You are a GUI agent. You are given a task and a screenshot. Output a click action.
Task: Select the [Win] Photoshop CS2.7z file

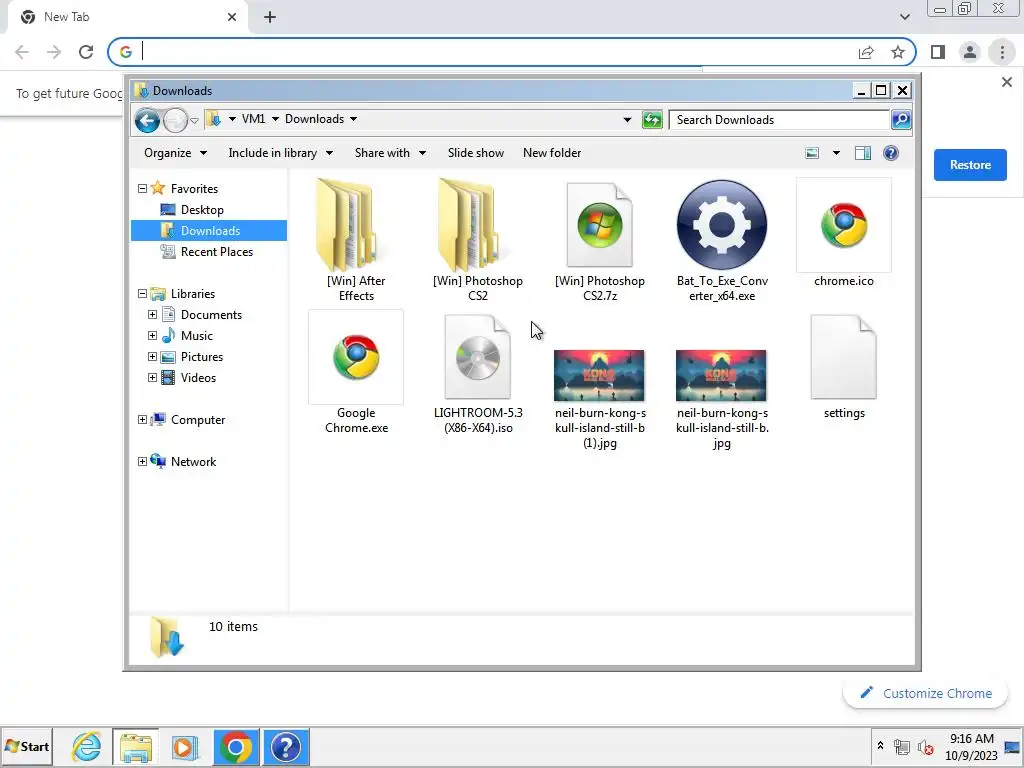tap(600, 240)
